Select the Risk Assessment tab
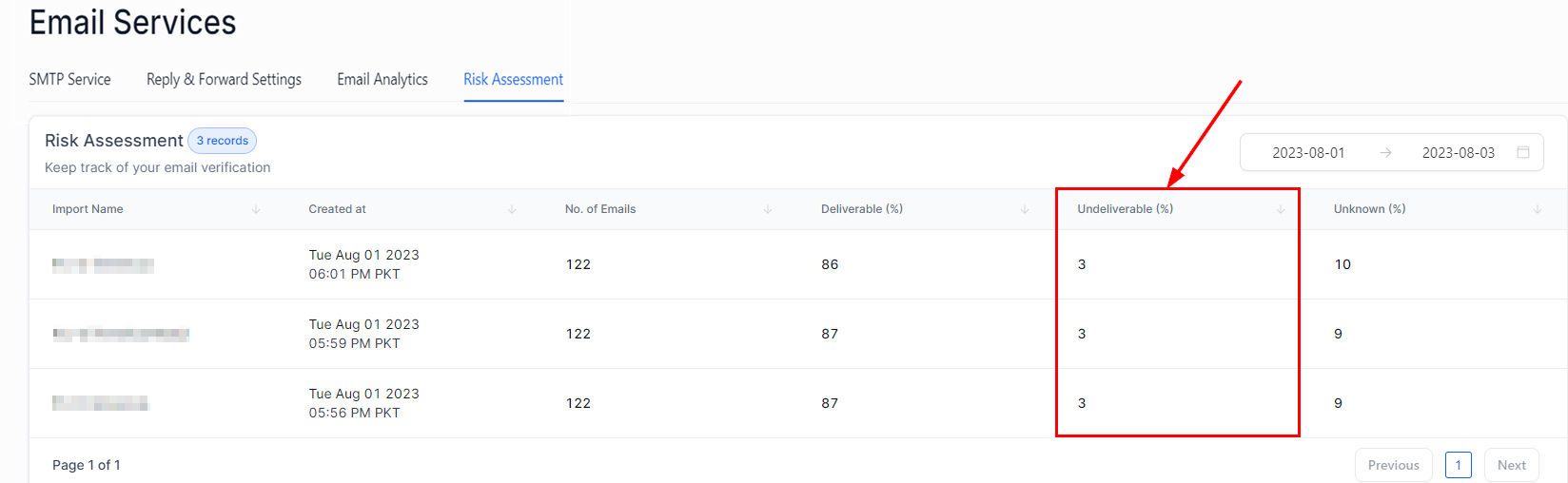The width and height of the screenshot is (1568, 483). 514,80
